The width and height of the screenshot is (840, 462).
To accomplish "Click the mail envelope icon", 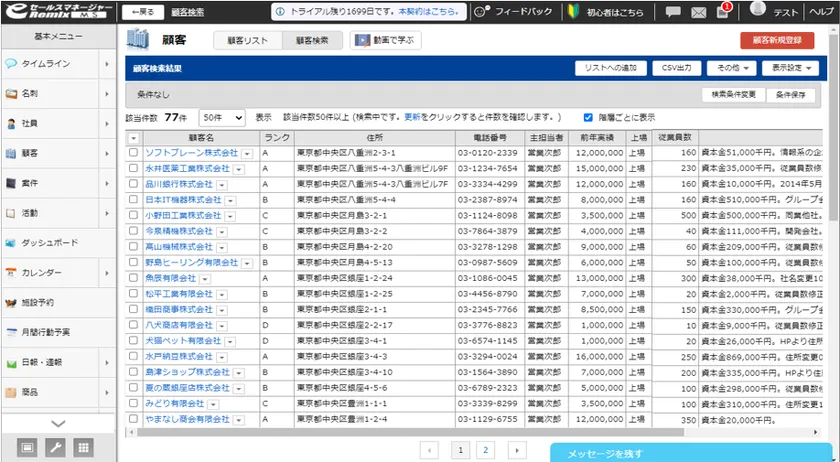I will 698,12.
